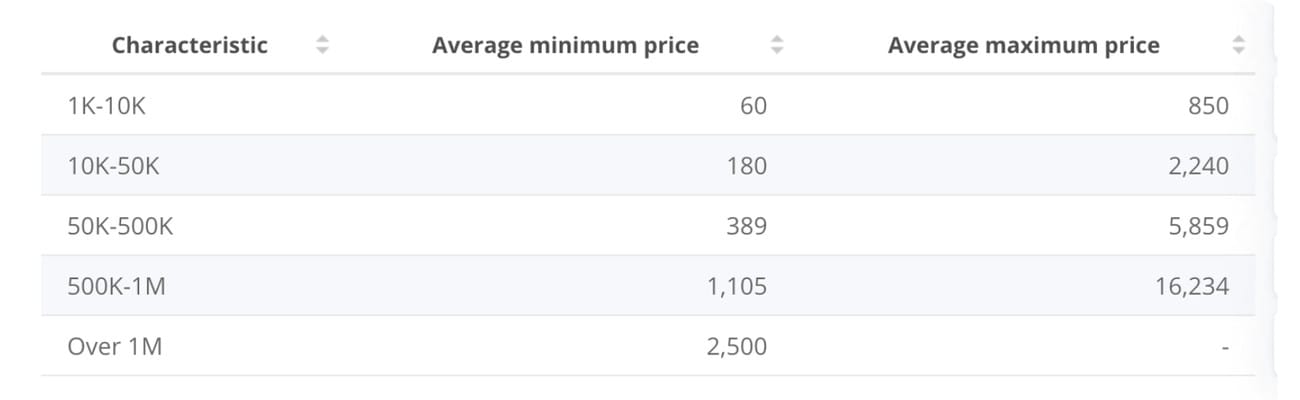Click the 10K-50K row label
Image resolution: width=1300 pixels, height=400 pixels.
pyautogui.click(x=113, y=166)
